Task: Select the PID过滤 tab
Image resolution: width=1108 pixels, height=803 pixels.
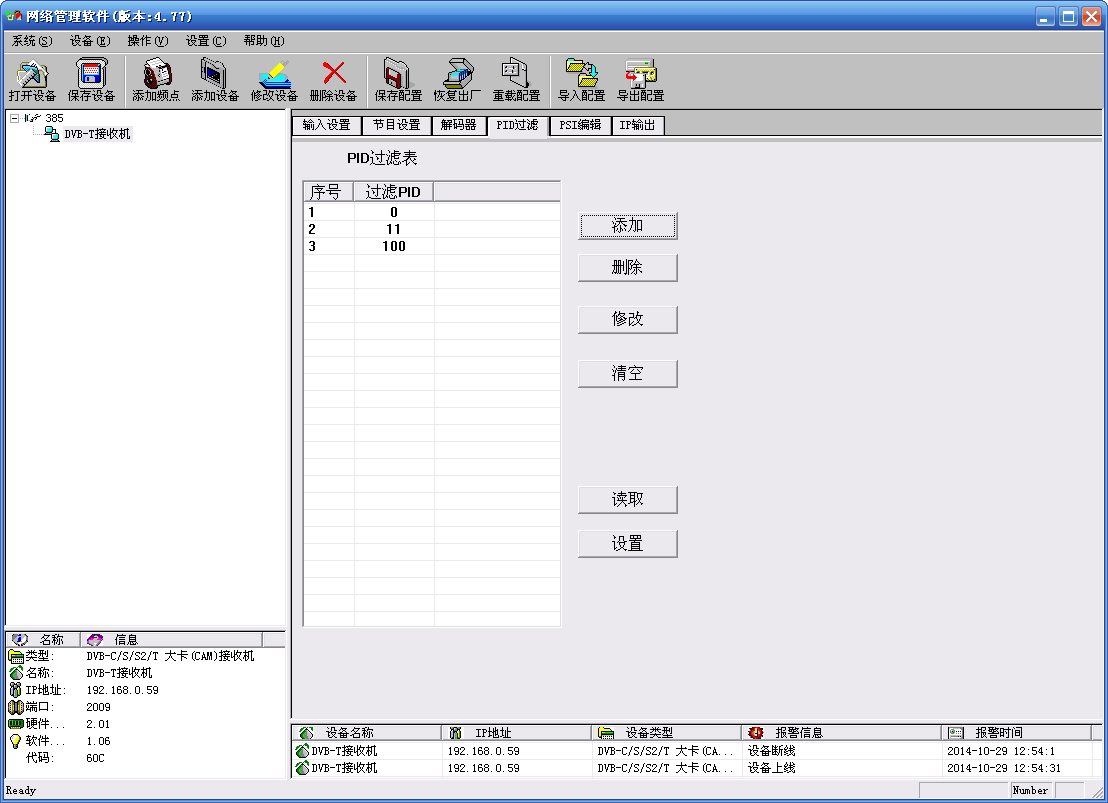Action: [517, 125]
